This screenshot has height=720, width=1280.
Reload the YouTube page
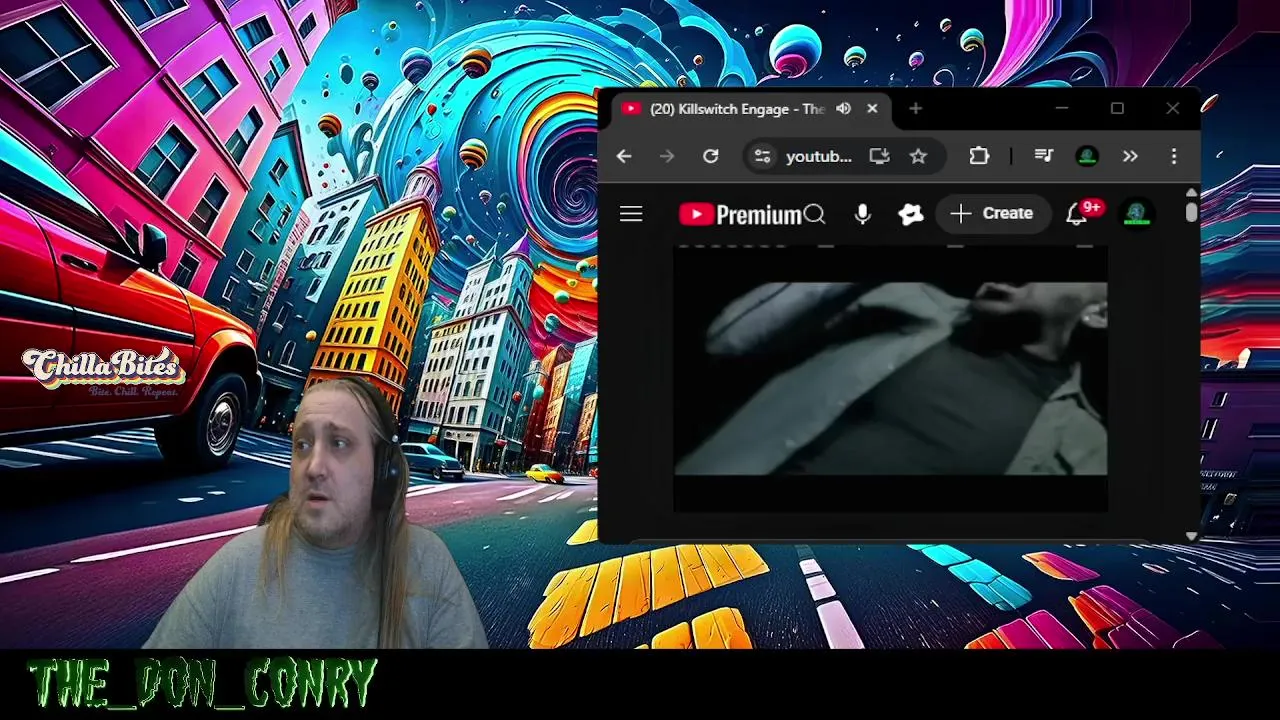711,156
